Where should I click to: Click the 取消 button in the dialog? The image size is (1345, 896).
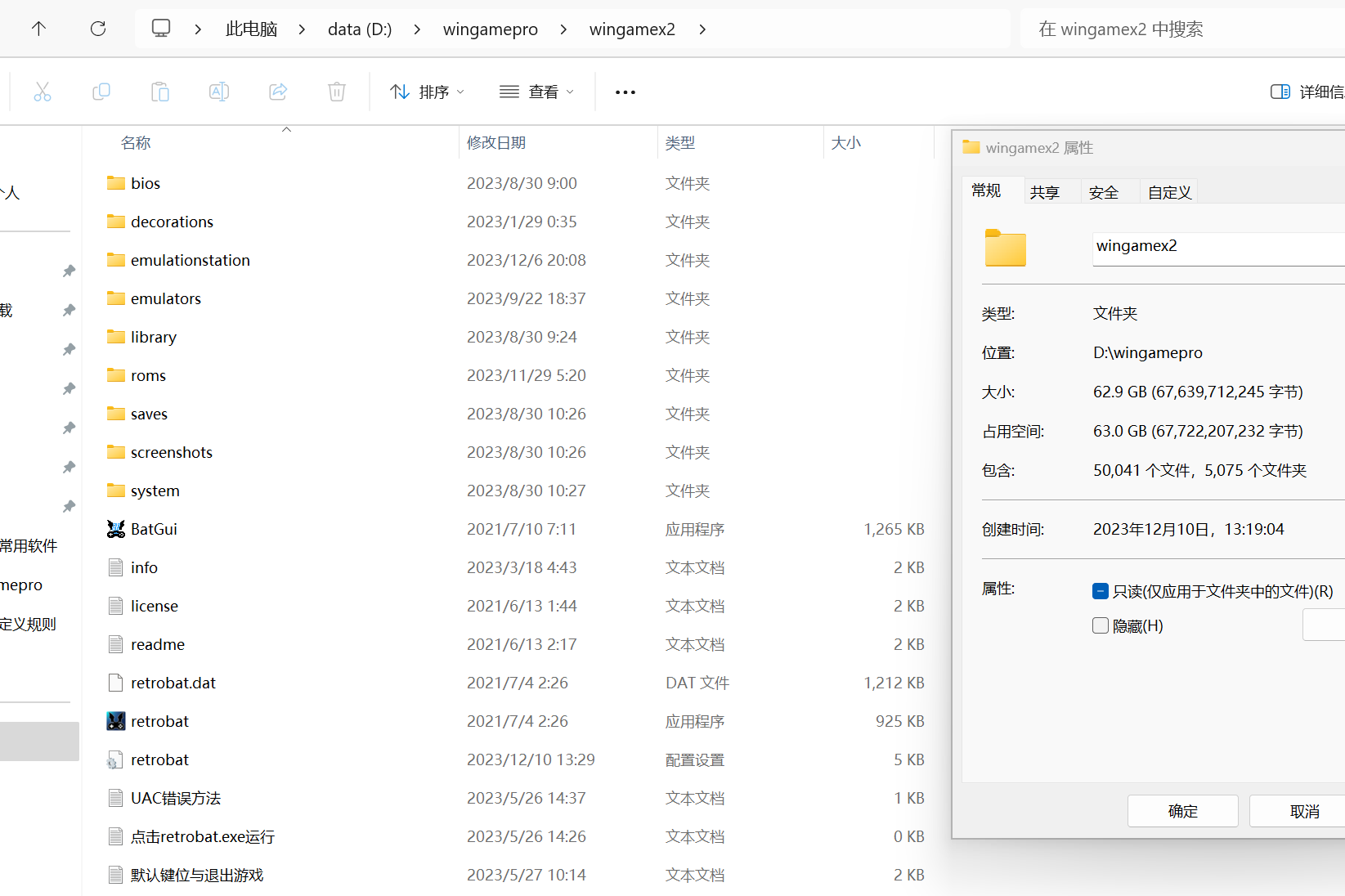1304,810
